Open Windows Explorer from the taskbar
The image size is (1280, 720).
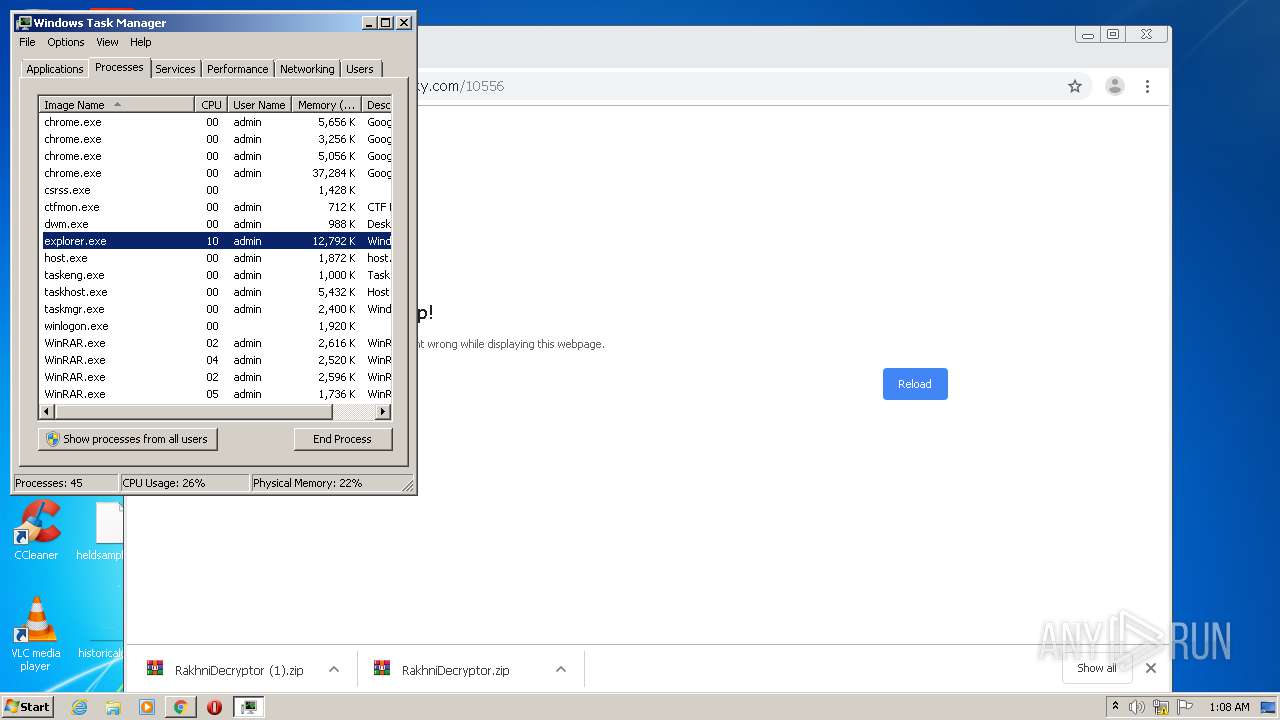113,707
